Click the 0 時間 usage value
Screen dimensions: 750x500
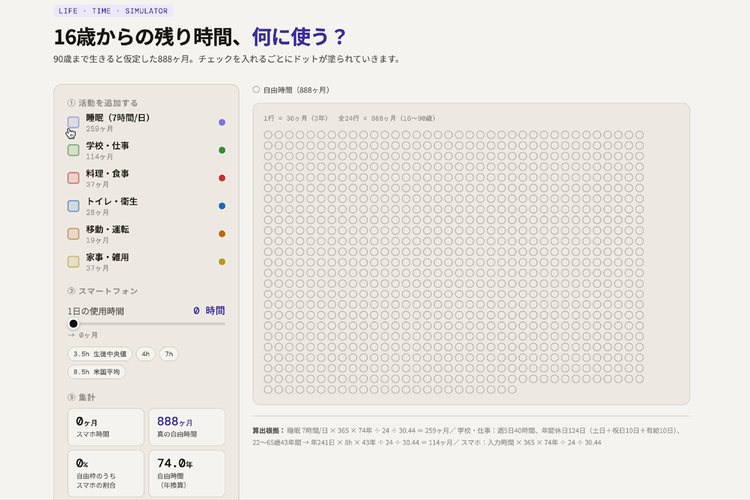click(x=209, y=311)
